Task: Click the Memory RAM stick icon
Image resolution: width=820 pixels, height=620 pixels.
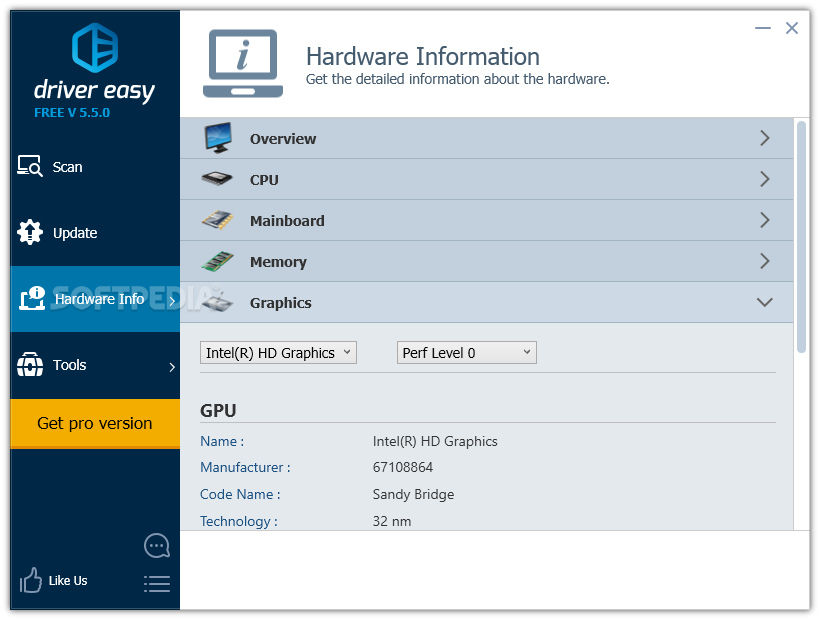Action: tap(218, 261)
